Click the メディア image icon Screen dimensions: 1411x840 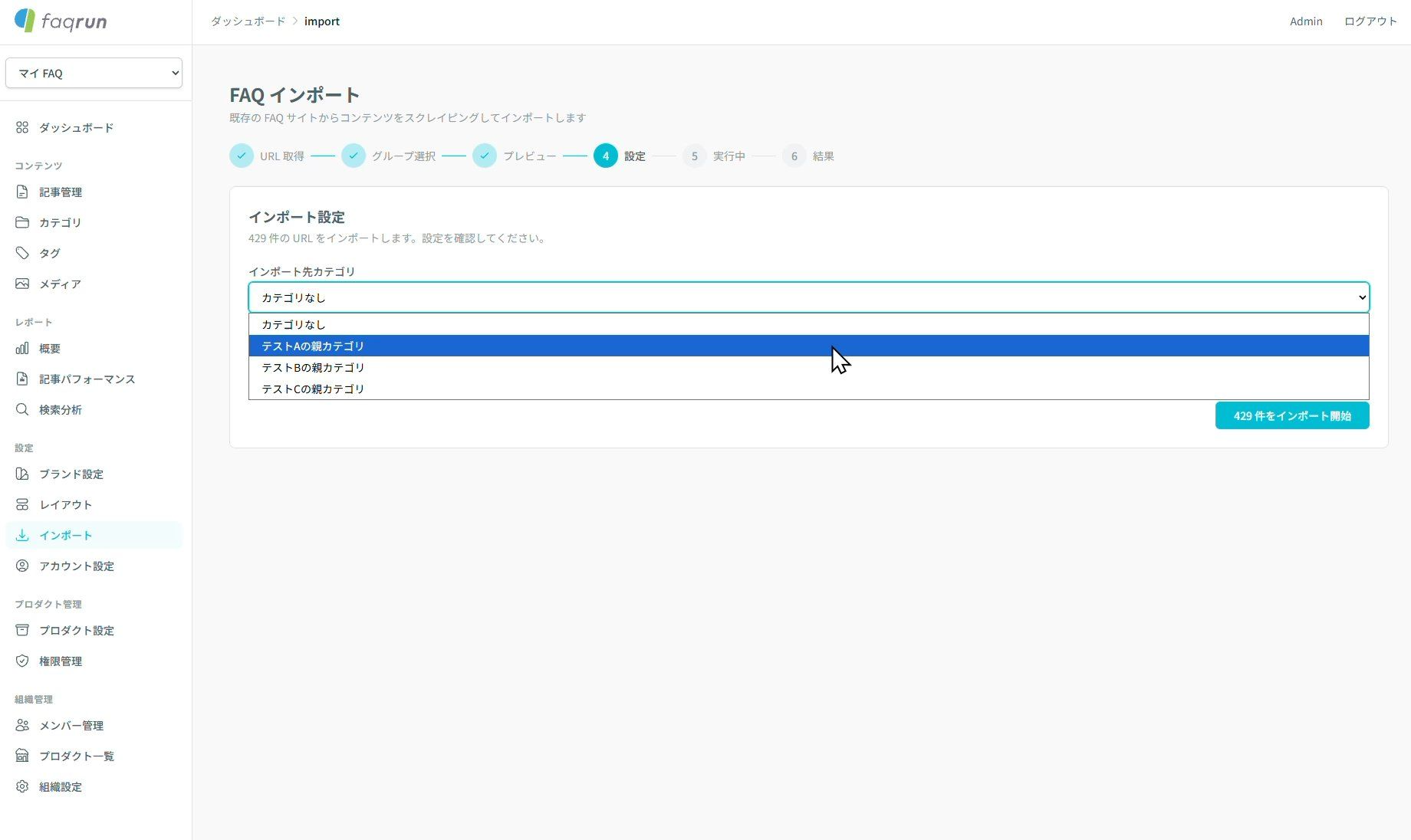[x=22, y=284]
